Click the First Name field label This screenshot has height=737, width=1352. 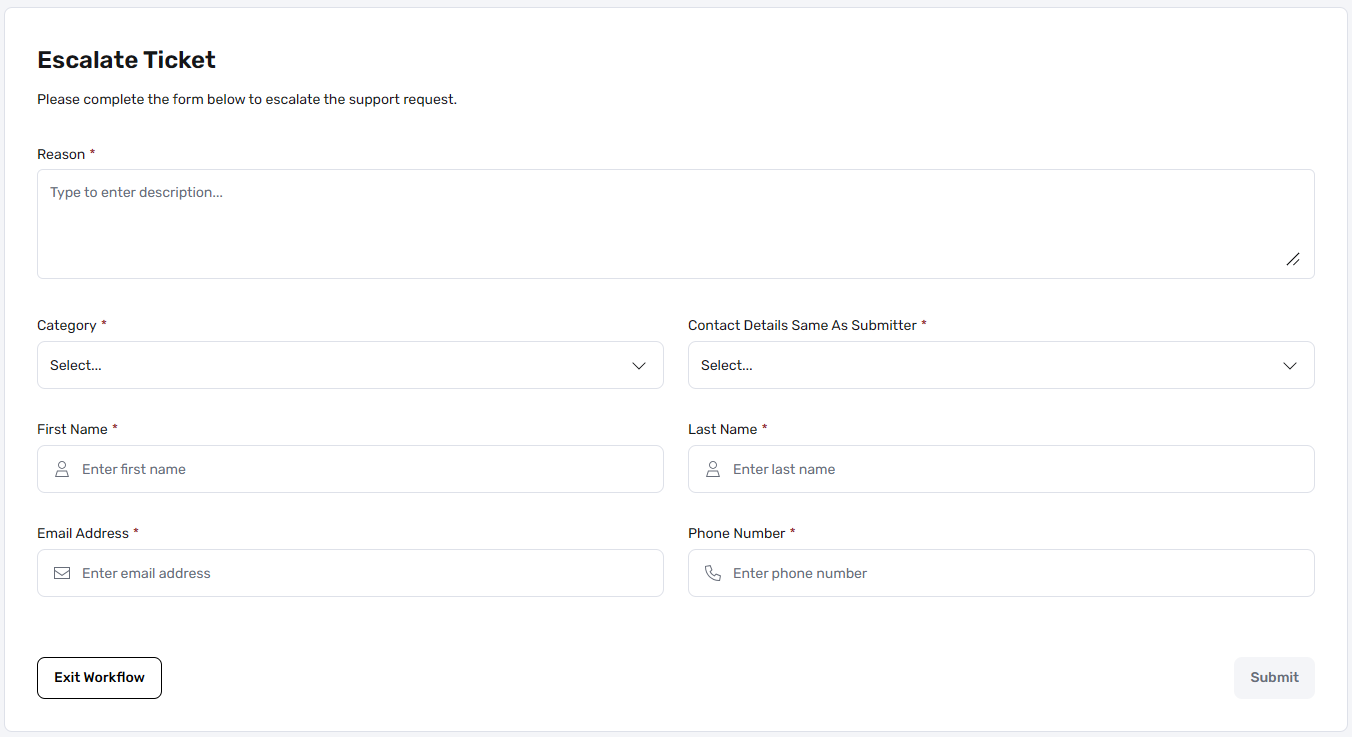72,429
